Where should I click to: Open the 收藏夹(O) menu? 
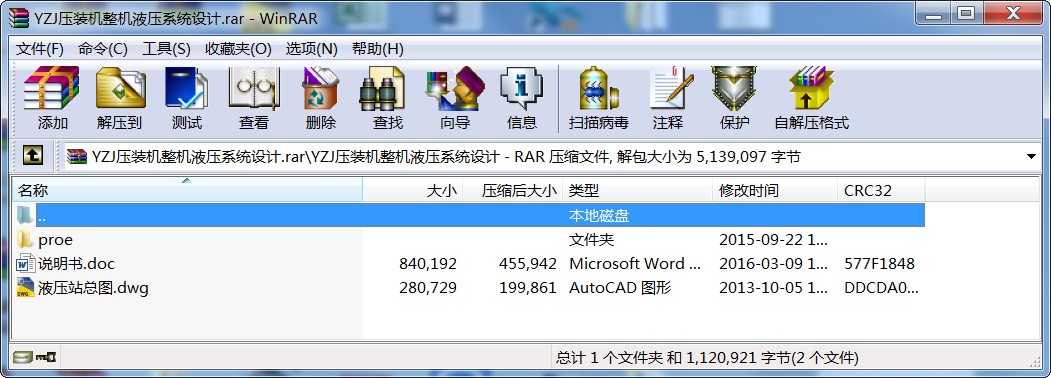coord(238,49)
